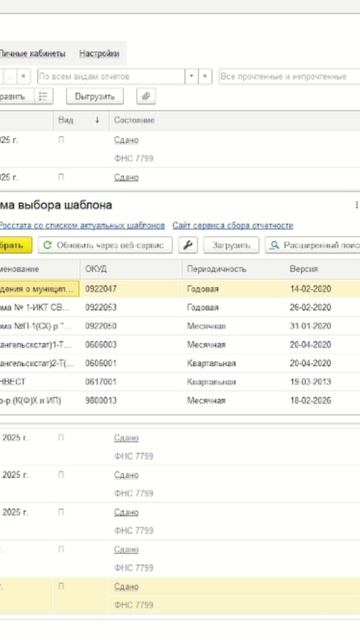Select the (К(Ф)Х и ИП) template name

[x=31, y=400]
